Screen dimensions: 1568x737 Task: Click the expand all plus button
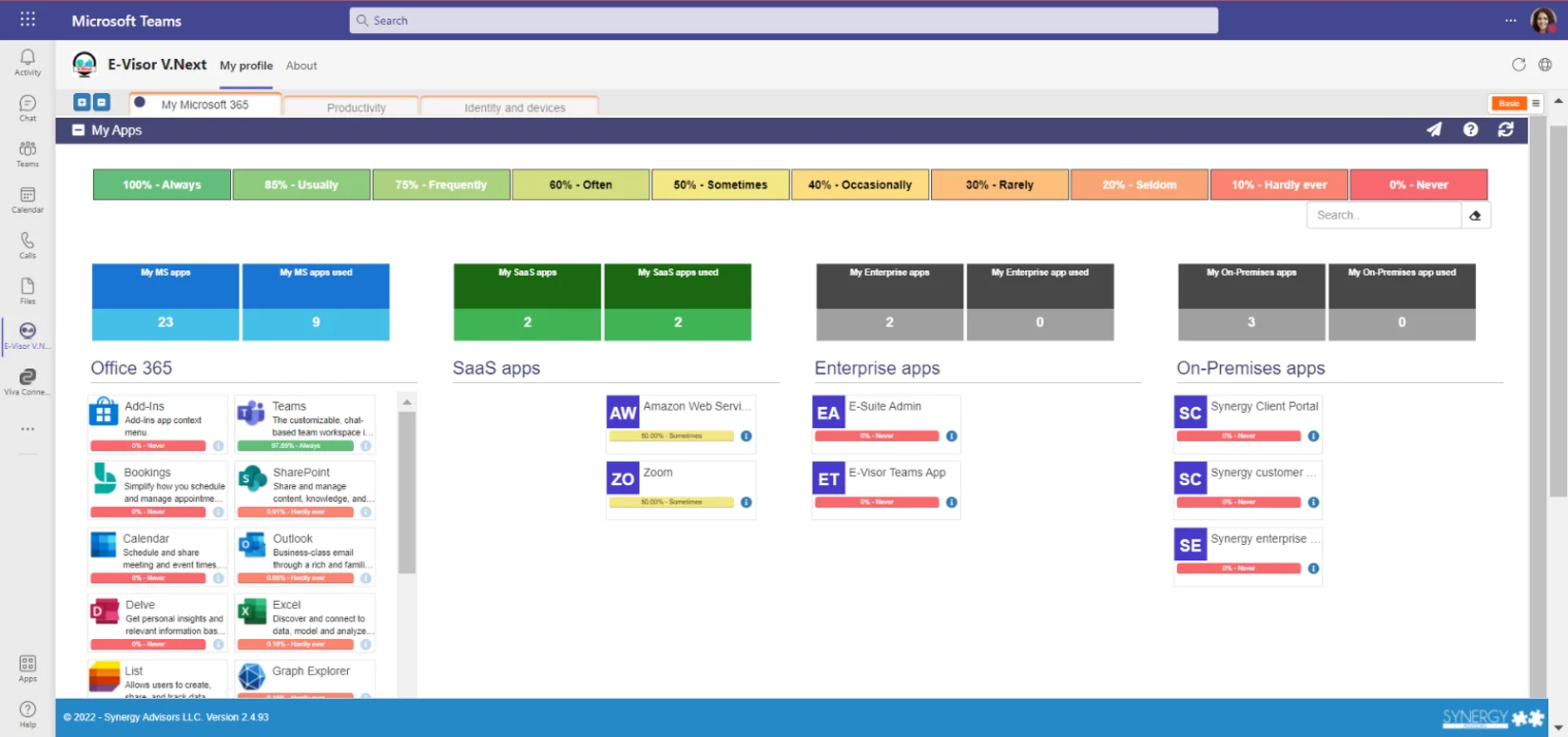82,103
